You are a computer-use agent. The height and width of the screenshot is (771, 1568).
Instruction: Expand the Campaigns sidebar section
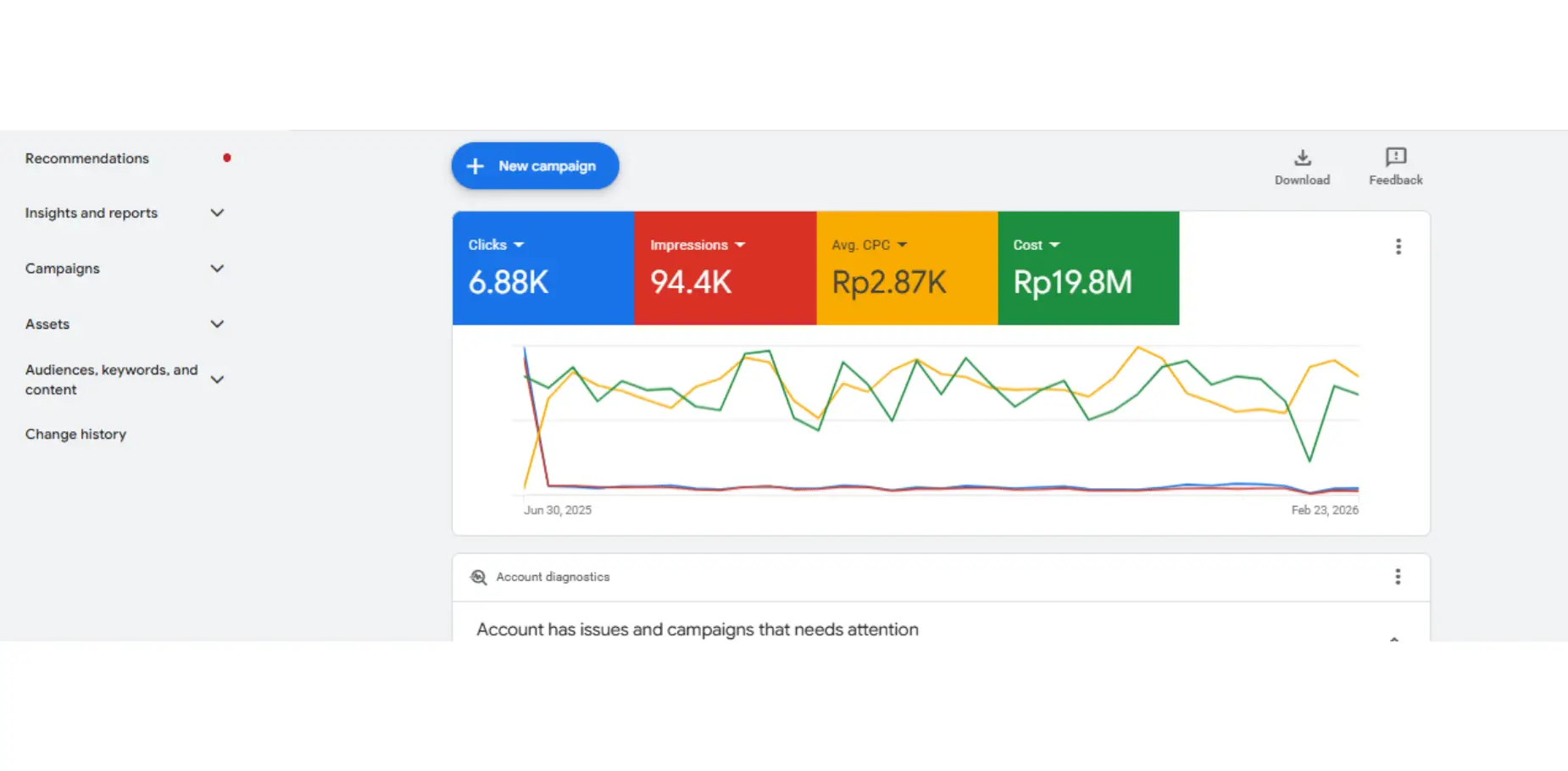pos(217,269)
